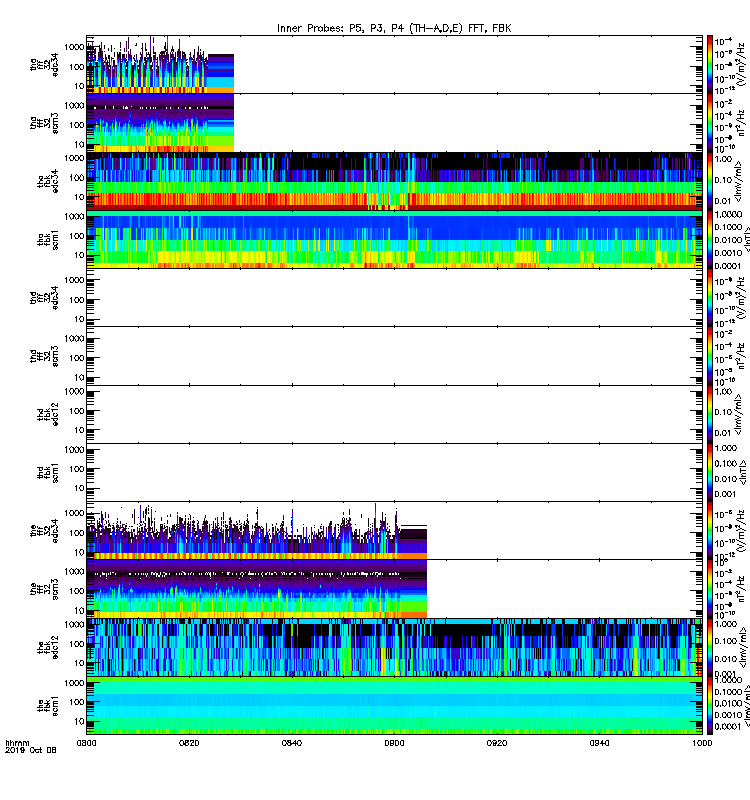The height and width of the screenshot is (800, 750).
Task: Click the the fbk edc12 striped spectrogram
Action: point(394,647)
